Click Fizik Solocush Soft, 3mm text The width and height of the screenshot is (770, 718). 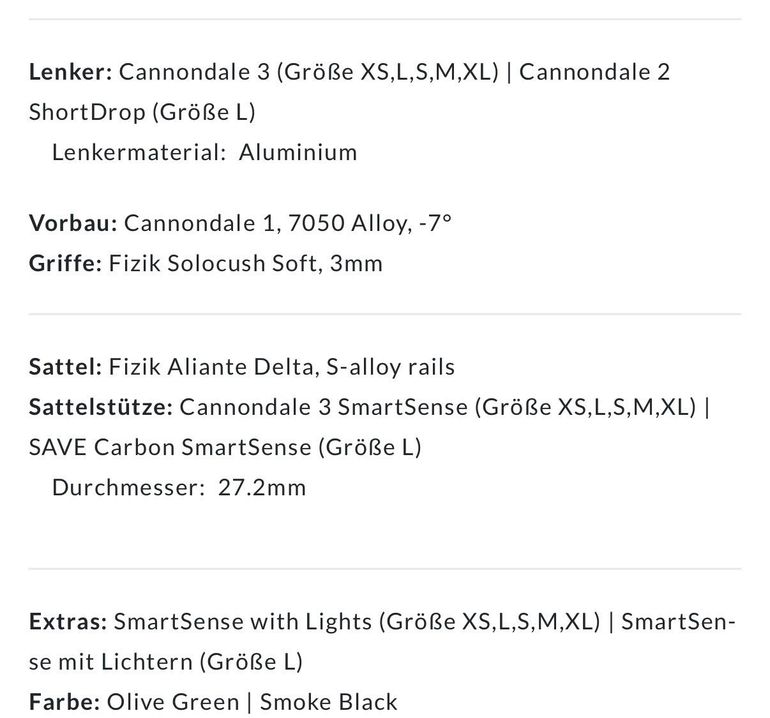246,263
